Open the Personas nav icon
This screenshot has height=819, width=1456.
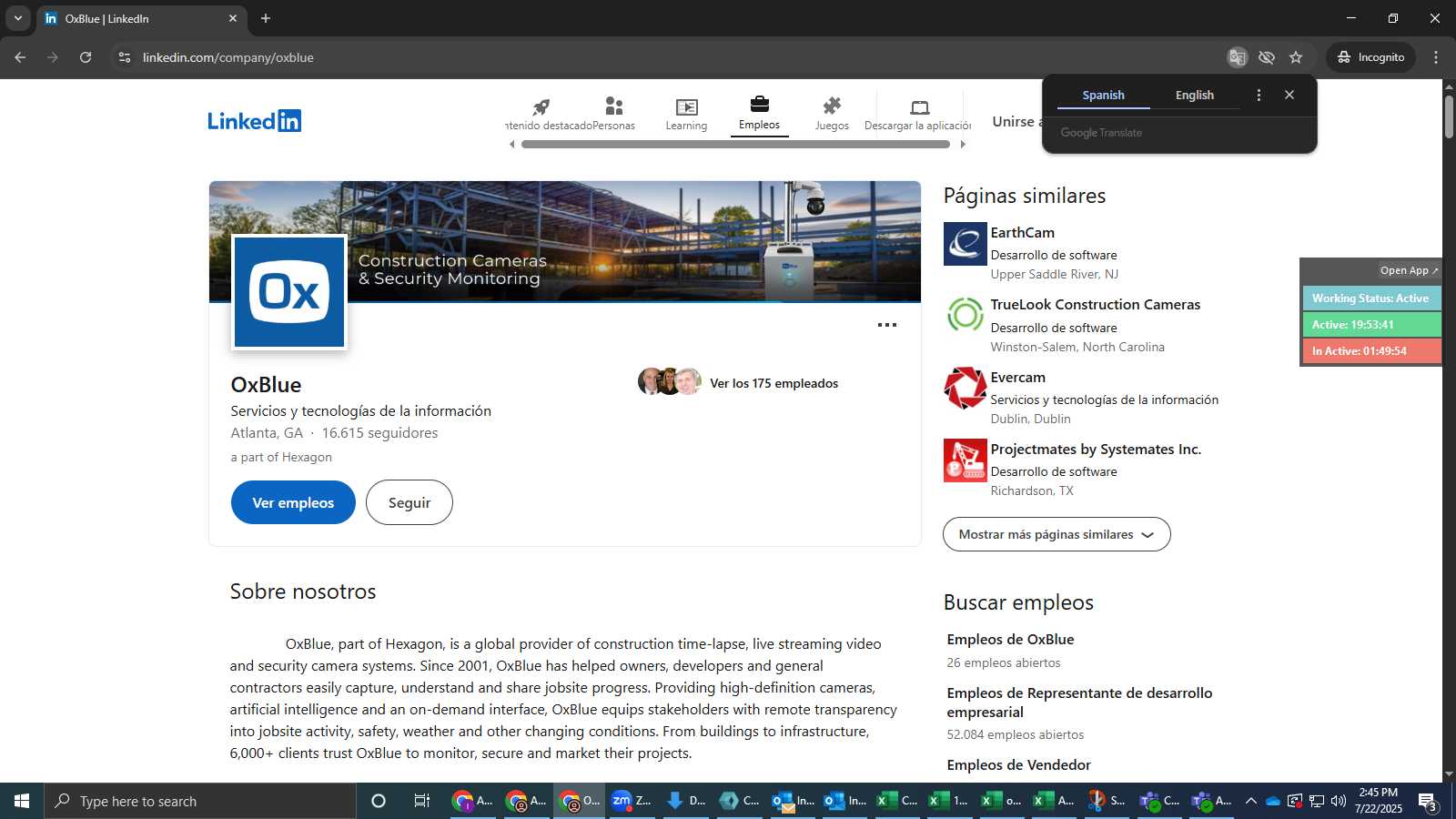[614, 106]
